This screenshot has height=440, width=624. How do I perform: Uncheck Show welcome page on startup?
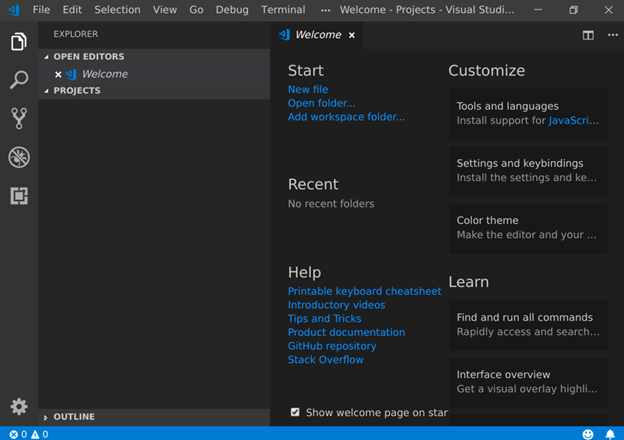[295, 412]
